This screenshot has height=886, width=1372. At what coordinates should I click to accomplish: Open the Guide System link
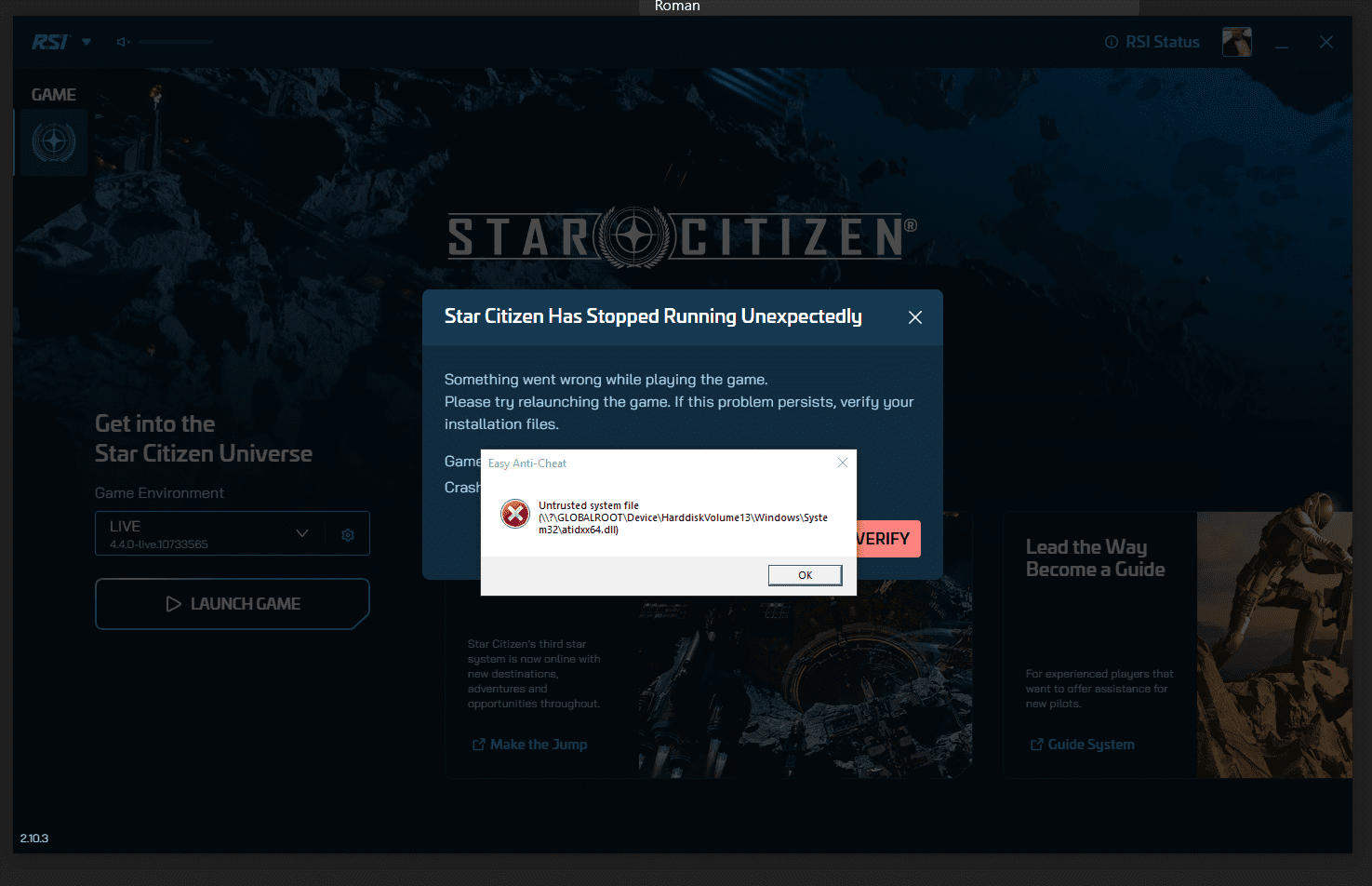[x=1083, y=745]
